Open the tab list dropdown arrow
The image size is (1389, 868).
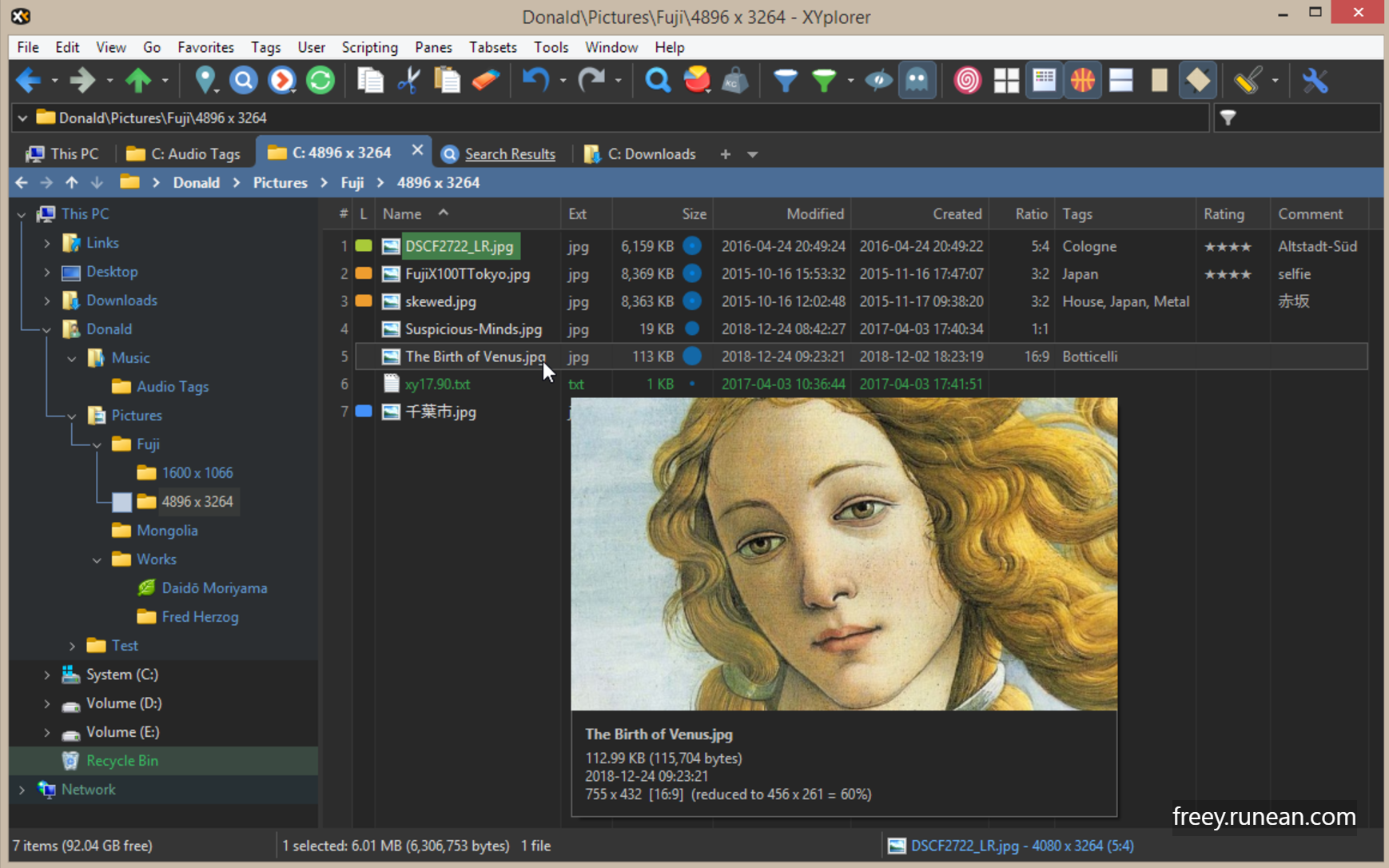point(752,154)
